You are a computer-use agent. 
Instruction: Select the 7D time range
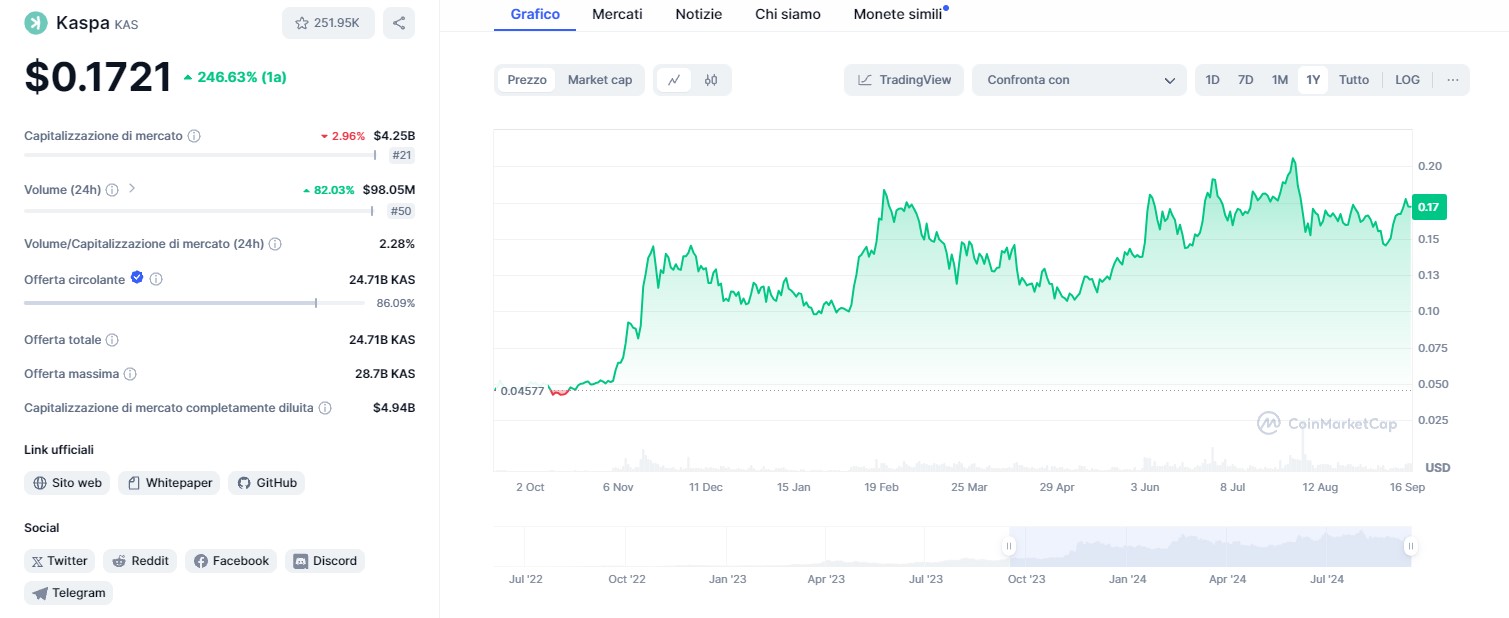[x=1245, y=80]
